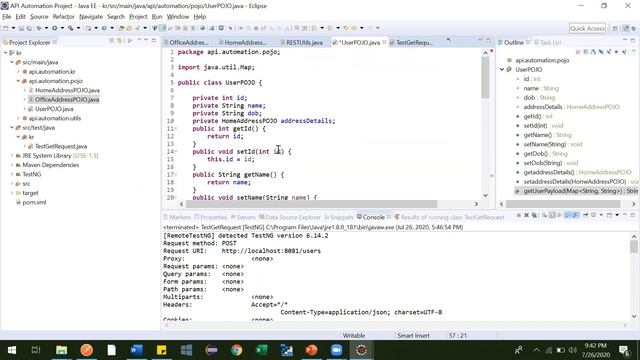
Task: Switch to the OfficeAddress editor tab
Action: coord(186,42)
